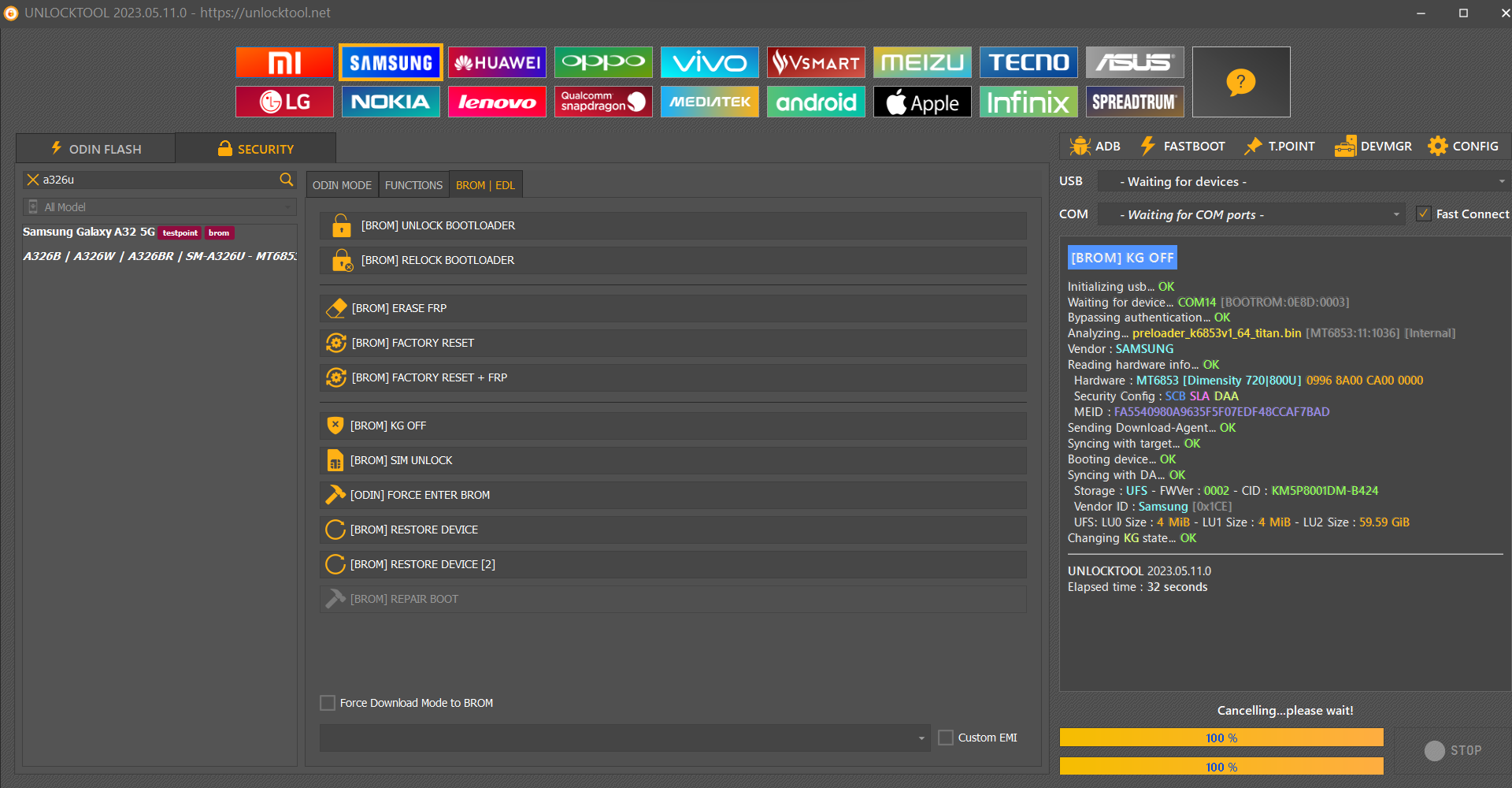The image size is (1512, 788).
Task: Click ODIN Force Enter BROM
Action: (x=673, y=495)
